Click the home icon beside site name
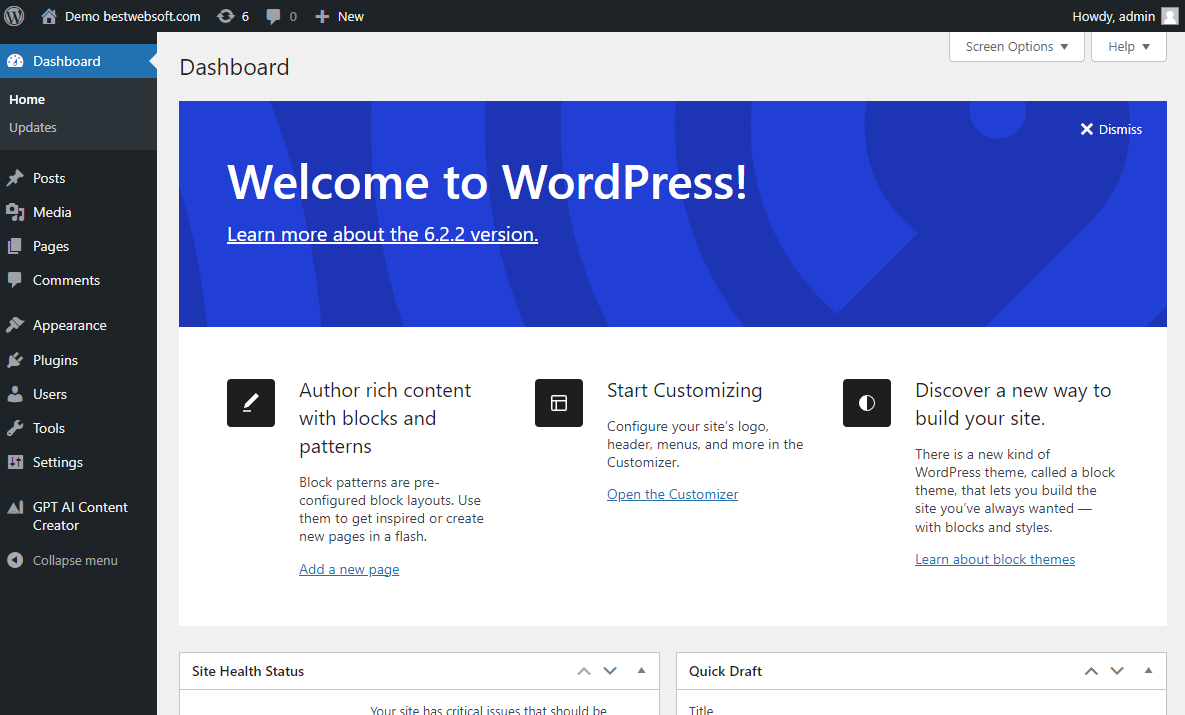Viewport: 1185px width, 715px height. tap(49, 16)
